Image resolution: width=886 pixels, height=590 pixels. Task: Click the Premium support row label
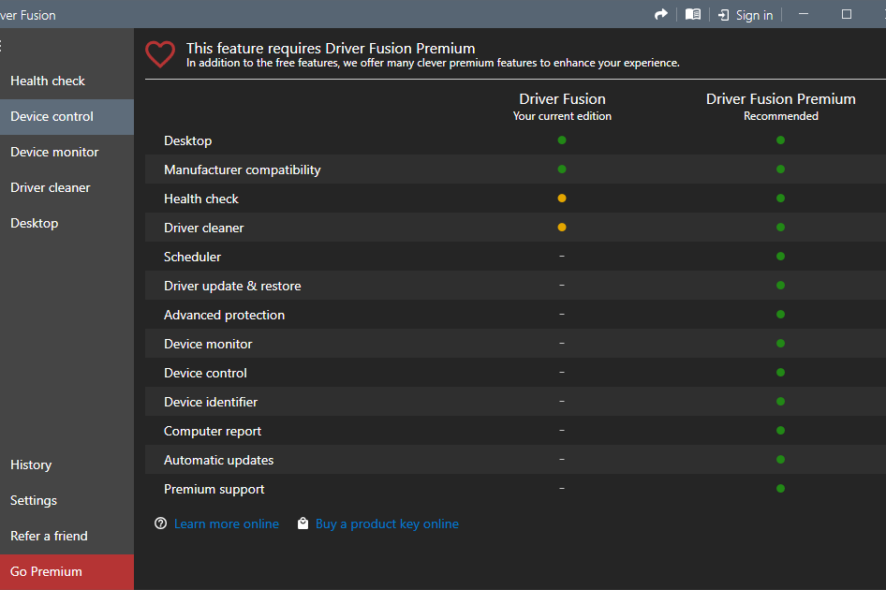point(214,489)
